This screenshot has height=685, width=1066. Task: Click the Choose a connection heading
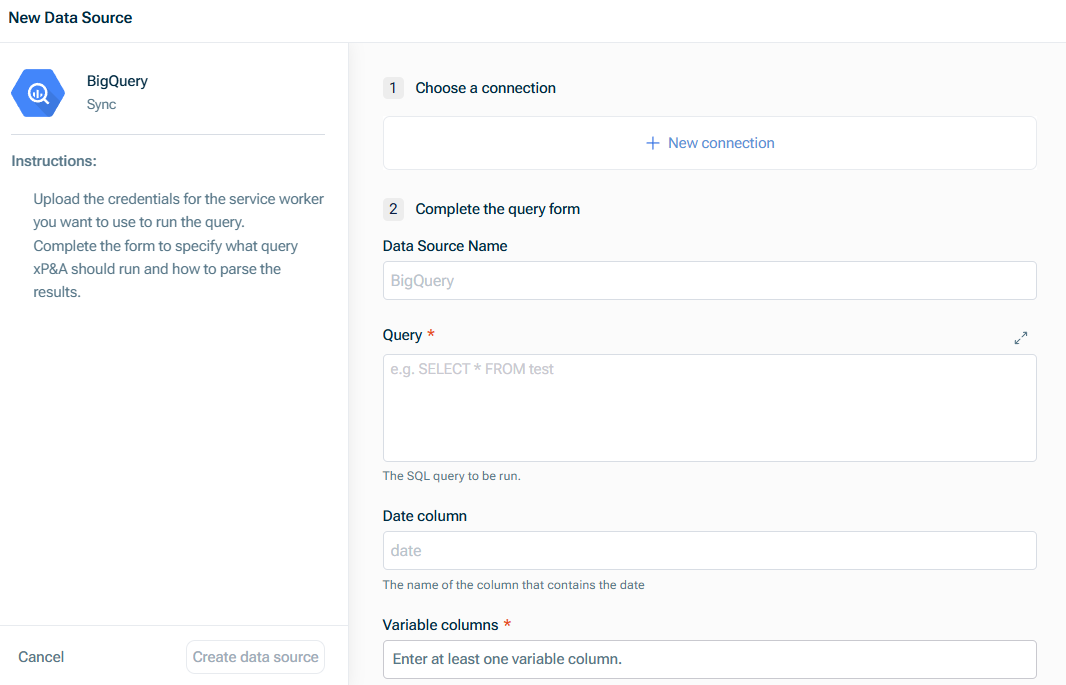click(x=485, y=88)
